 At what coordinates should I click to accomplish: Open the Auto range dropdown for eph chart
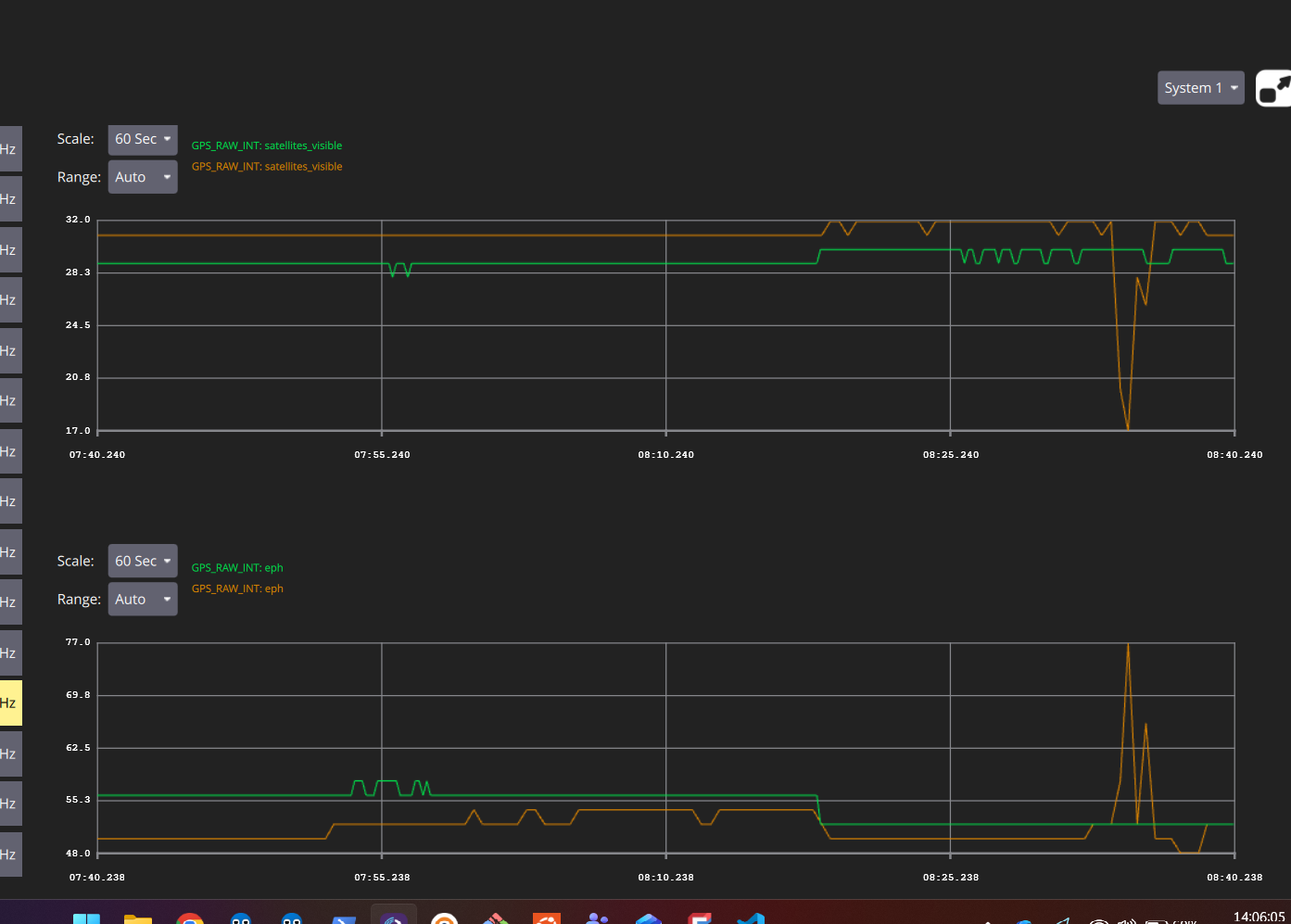(x=143, y=600)
